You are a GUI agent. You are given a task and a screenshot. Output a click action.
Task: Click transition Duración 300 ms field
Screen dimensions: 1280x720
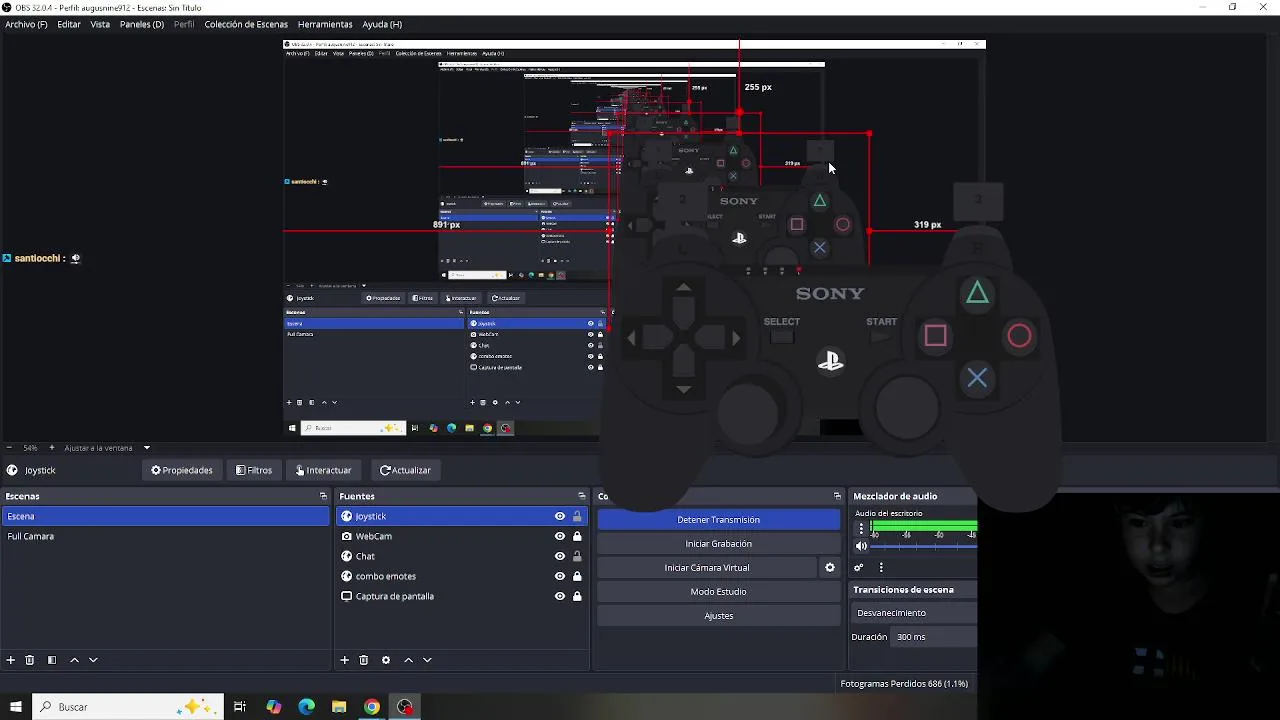click(x=935, y=637)
